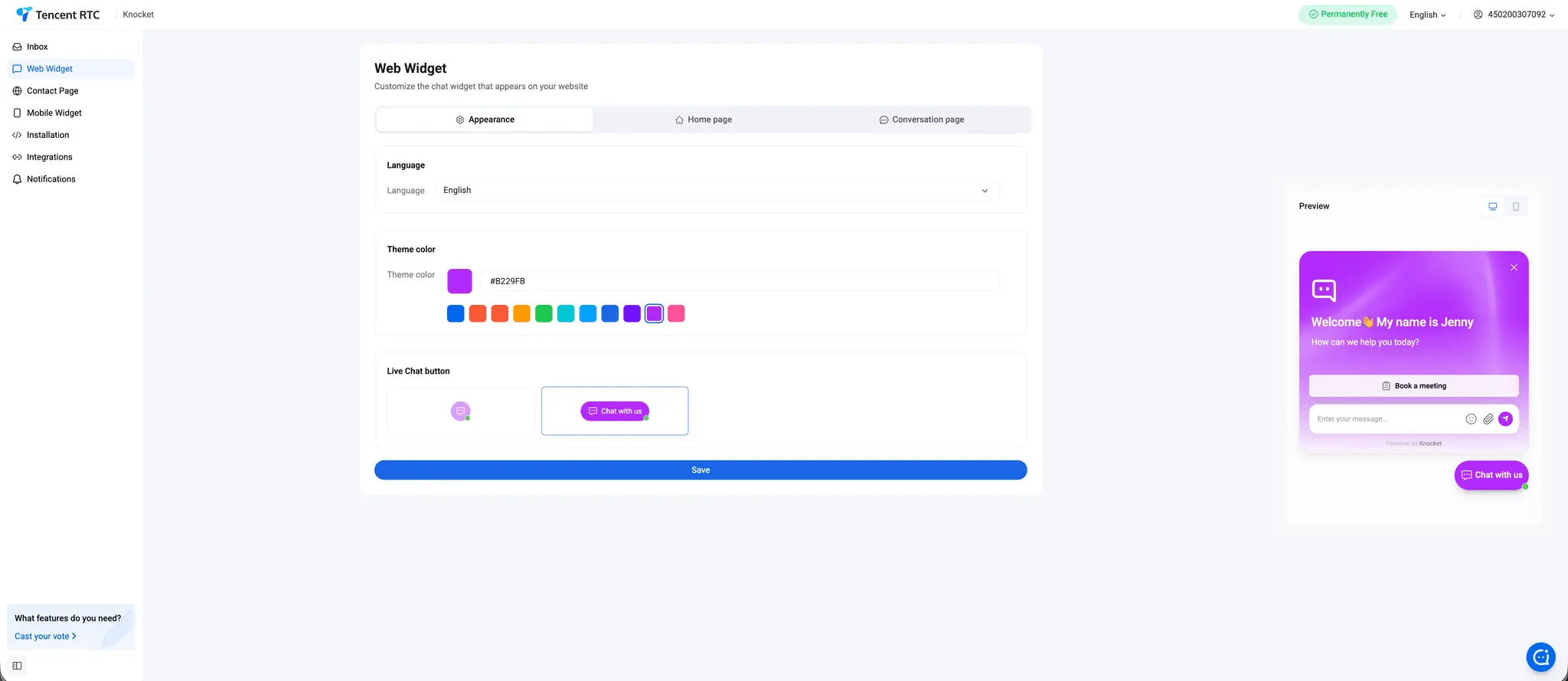Pick the green theme color swatch
The image size is (1568, 681).
pyautogui.click(x=544, y=313)
